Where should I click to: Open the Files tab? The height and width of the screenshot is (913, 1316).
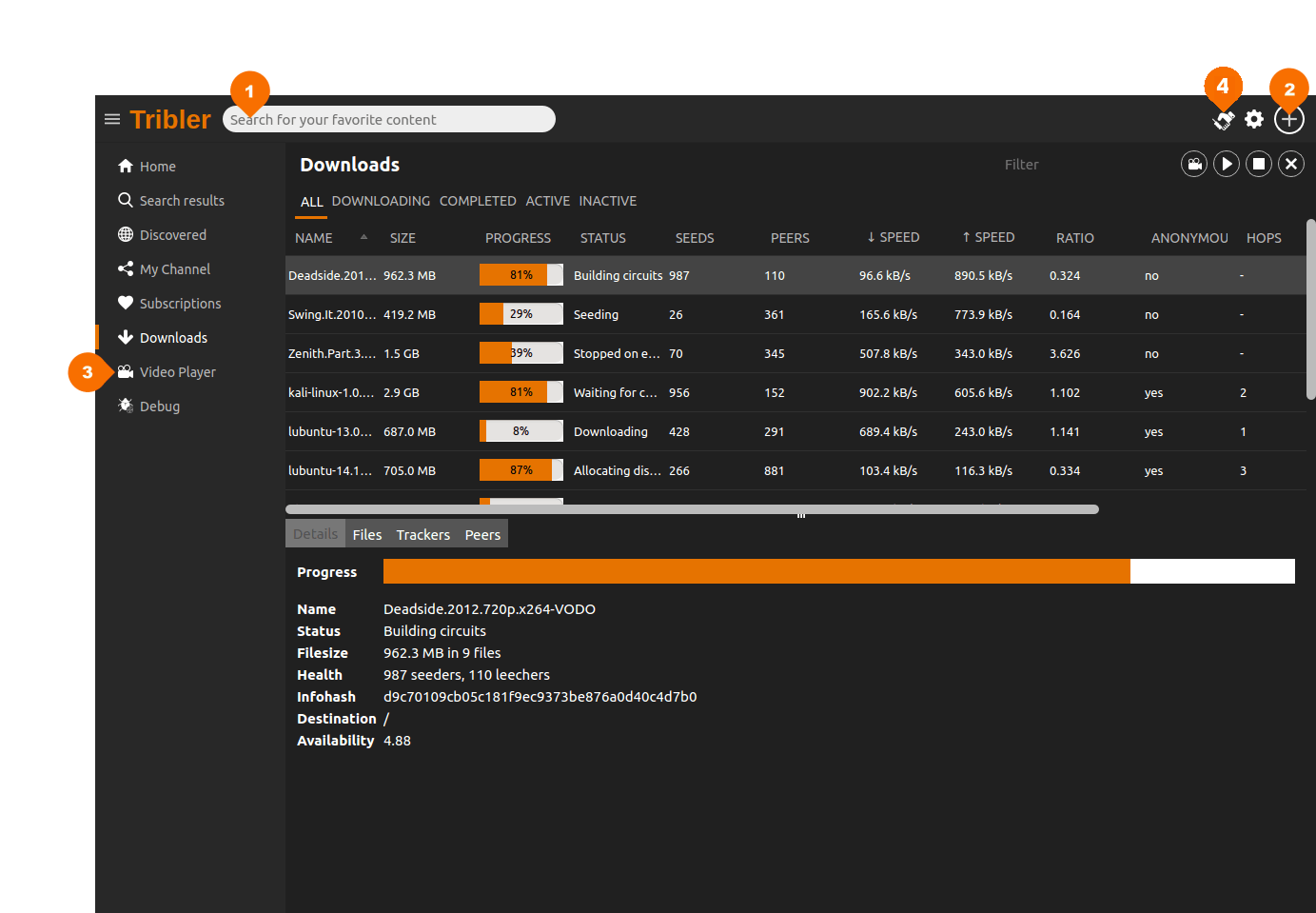(367, 534)
